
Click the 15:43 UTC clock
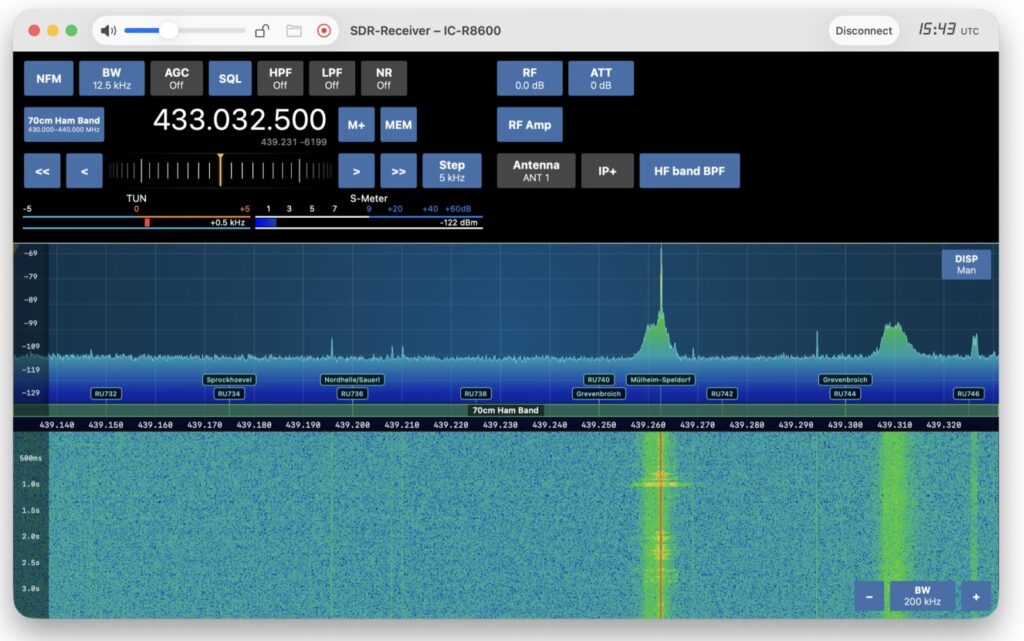point(948,30)
